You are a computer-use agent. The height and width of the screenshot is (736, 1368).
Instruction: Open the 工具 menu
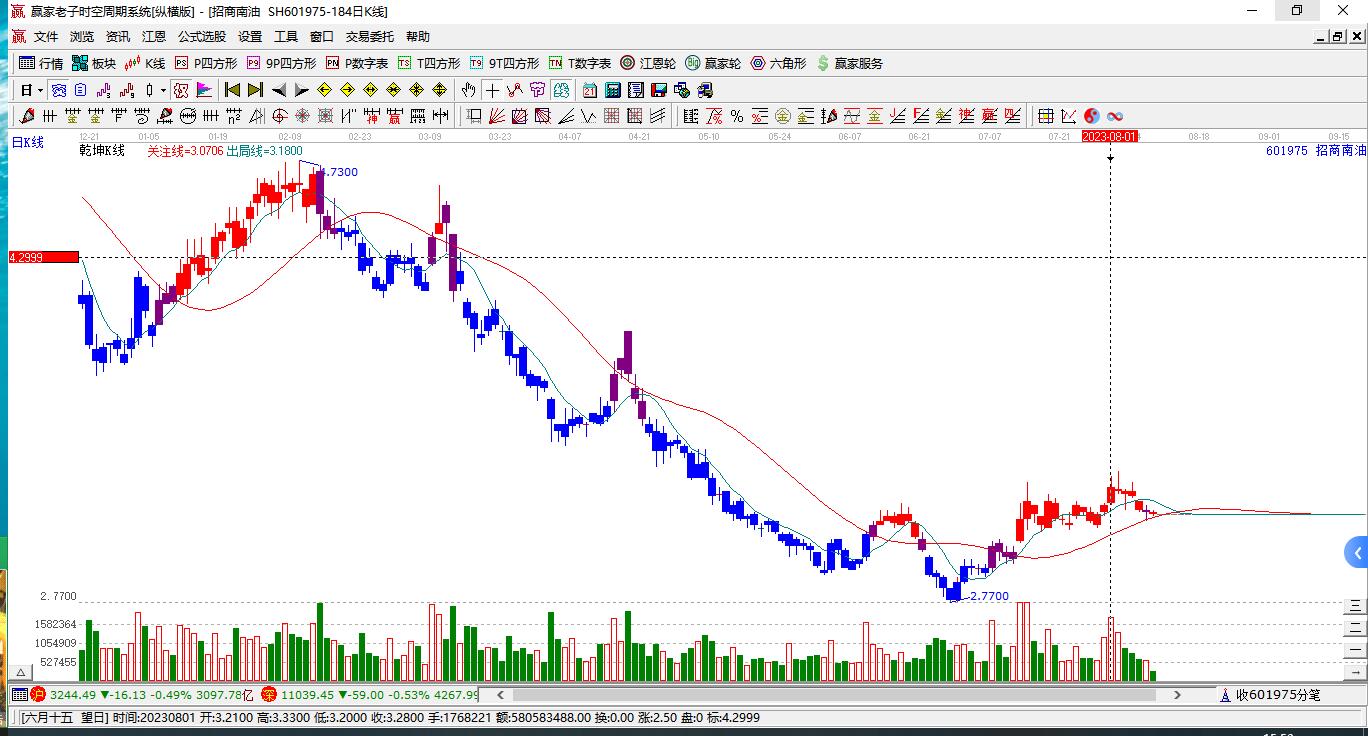(286, 36)
